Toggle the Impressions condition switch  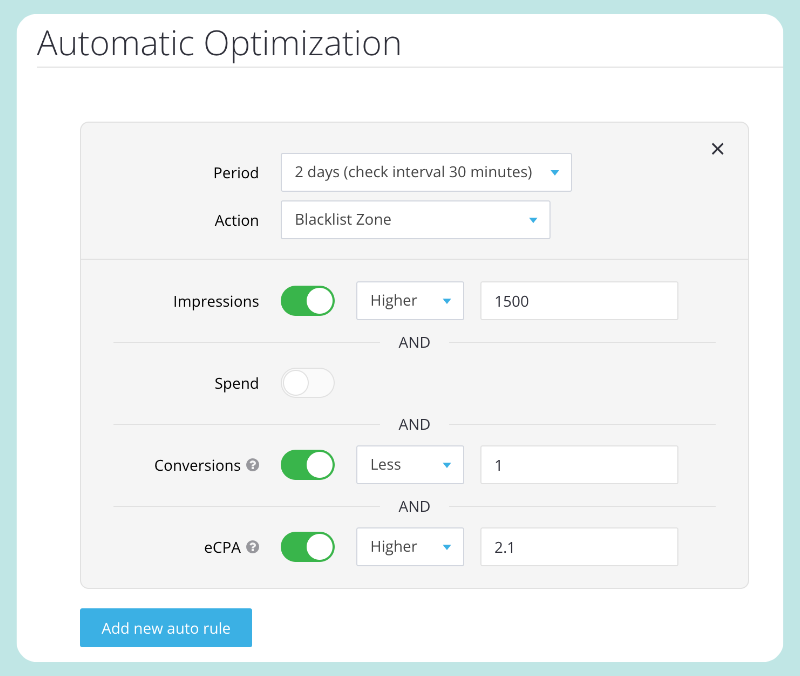(308, 301)
